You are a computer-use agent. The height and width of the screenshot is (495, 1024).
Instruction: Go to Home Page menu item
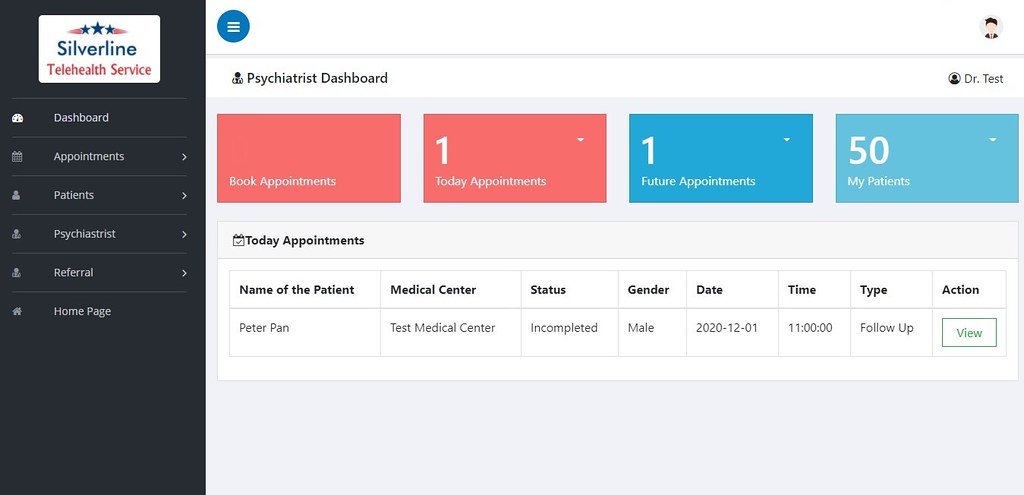(82, 312)
